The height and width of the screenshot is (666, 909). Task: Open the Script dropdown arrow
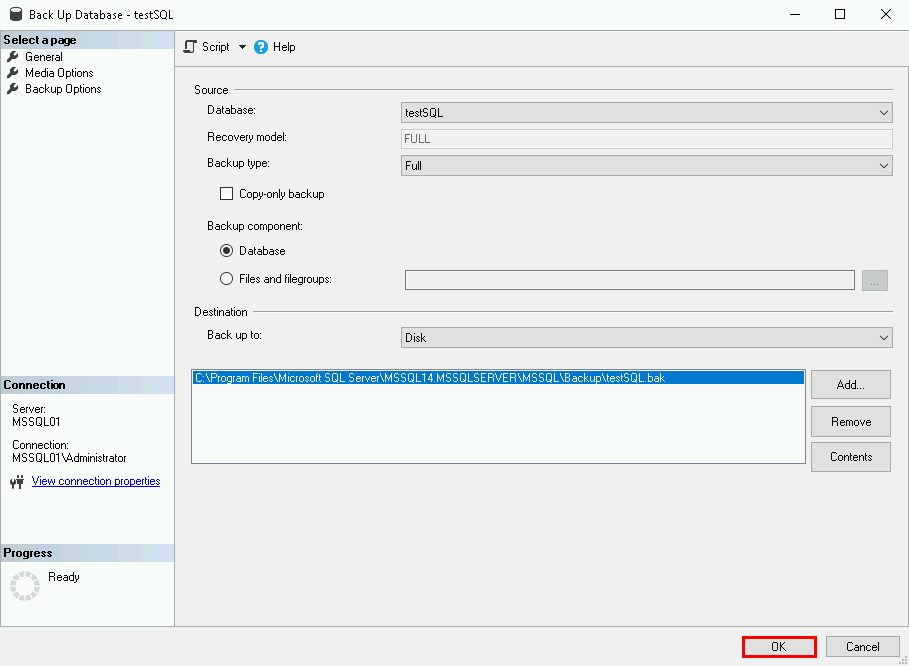(x=242, y=47)
